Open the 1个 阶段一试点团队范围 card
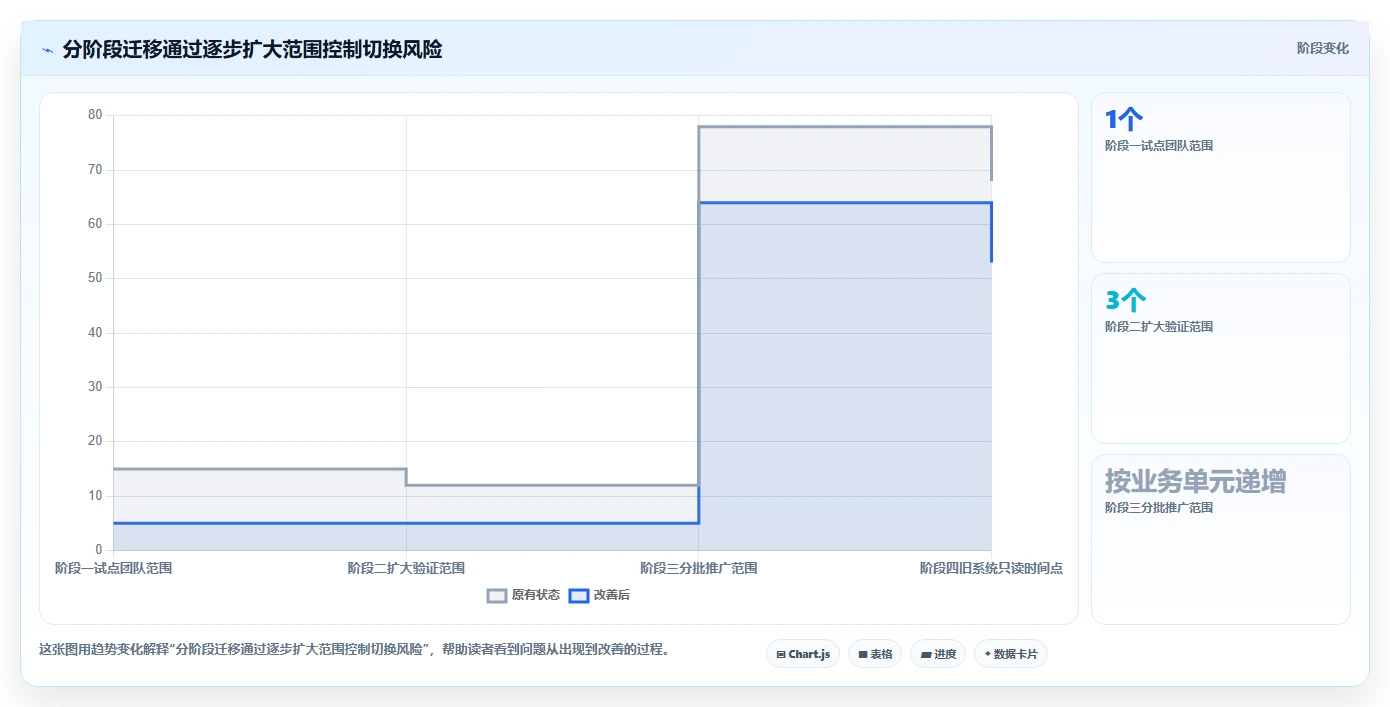The height and width of the screenshot is (707, 1390). pyautogui.click(x=1220, y=178)
